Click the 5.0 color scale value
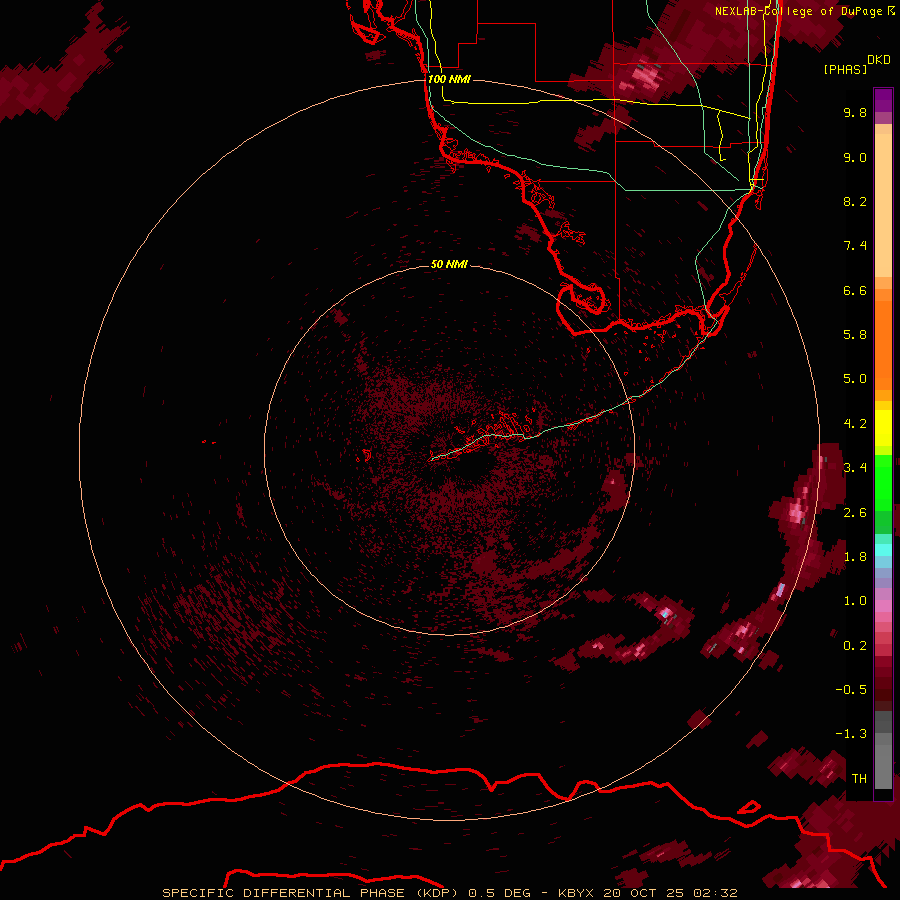This screenshot has width=900, height=900. point(855,379)
